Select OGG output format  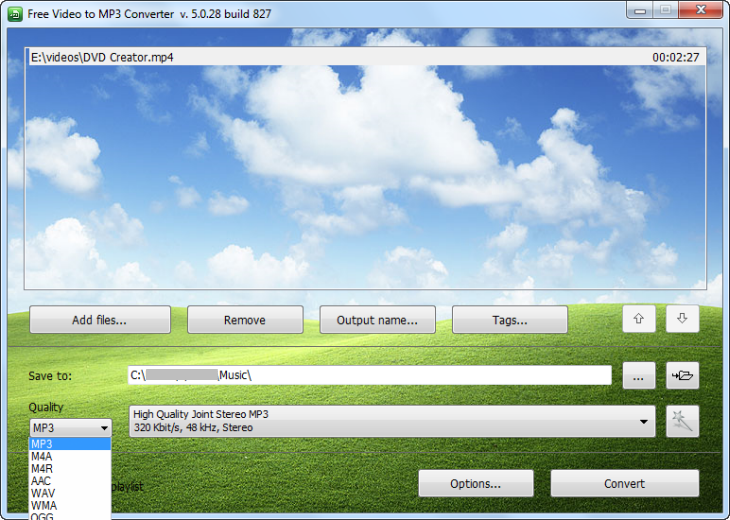tap(70, 516)
